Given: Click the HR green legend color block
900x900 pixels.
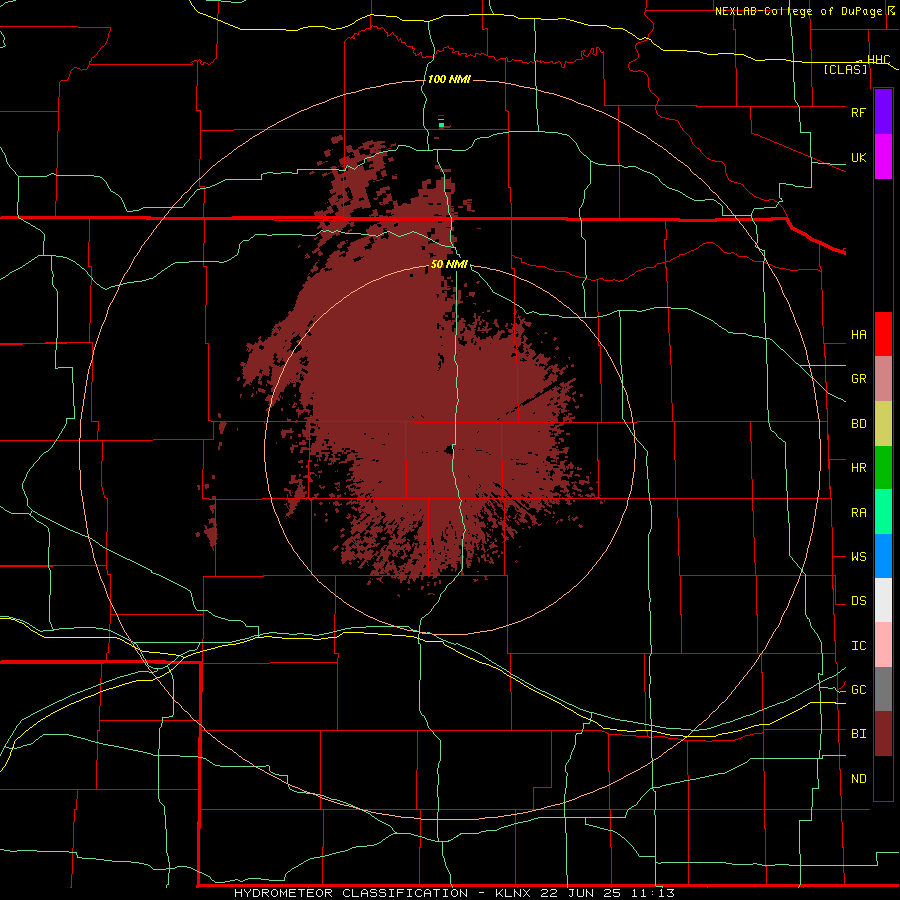Looking at the screenshot, I should click(883, 467).
